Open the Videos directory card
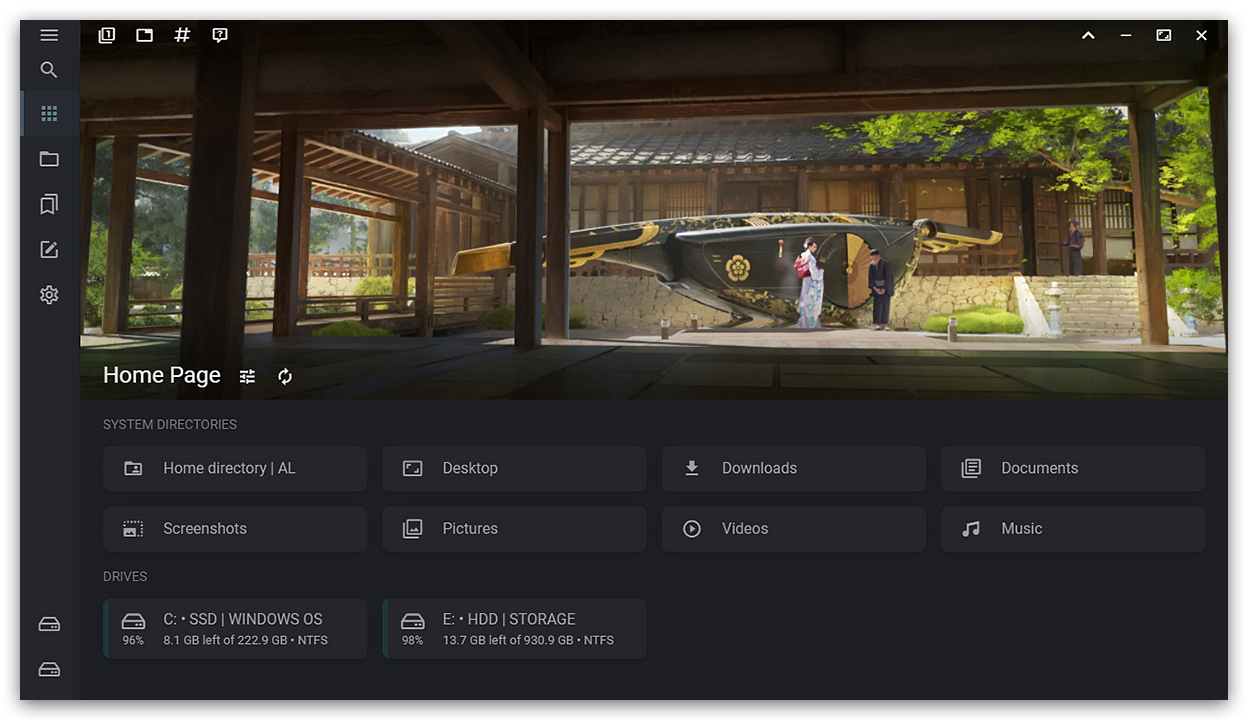 coord(794,528)
